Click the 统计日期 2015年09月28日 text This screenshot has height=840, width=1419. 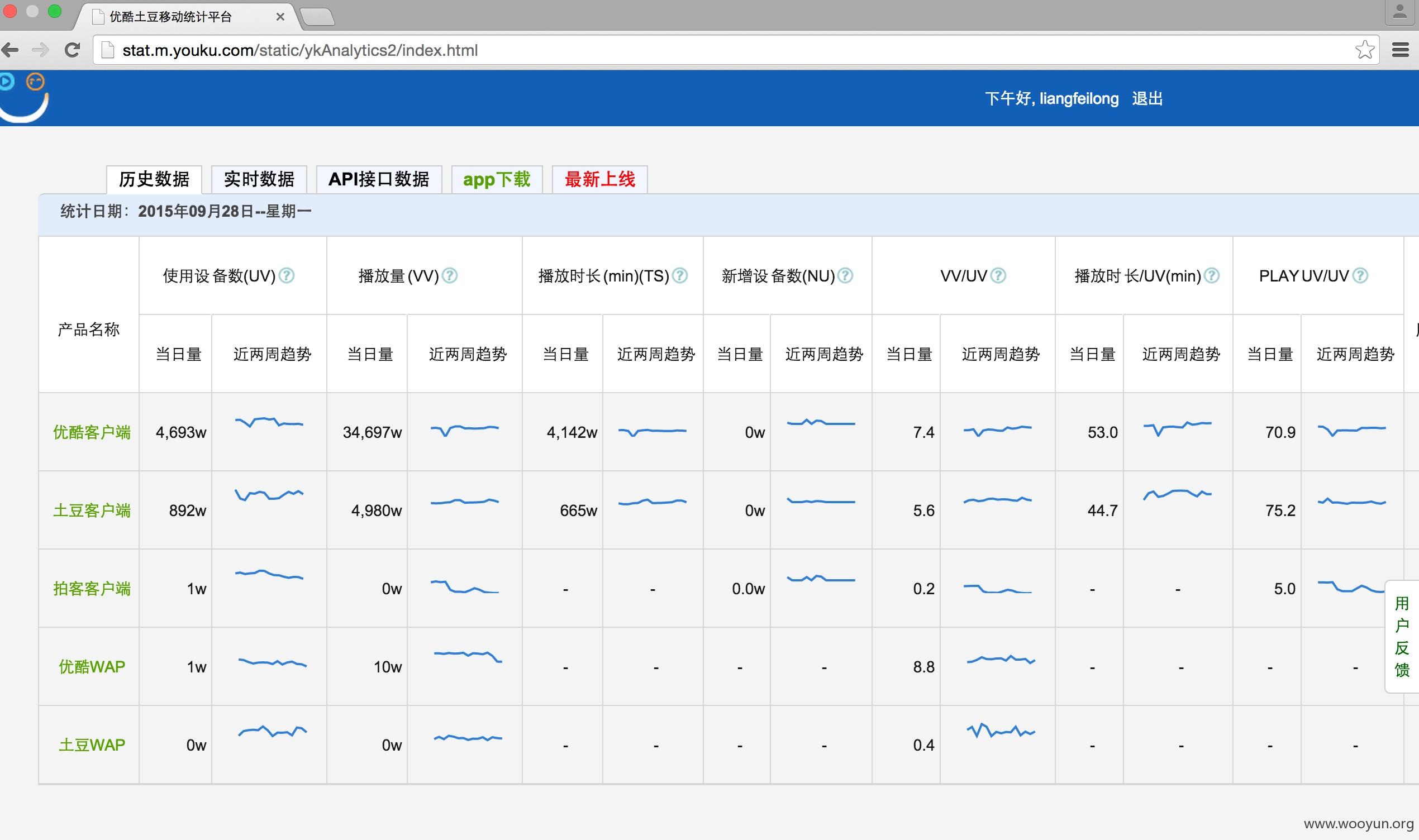tap(185, 212)
